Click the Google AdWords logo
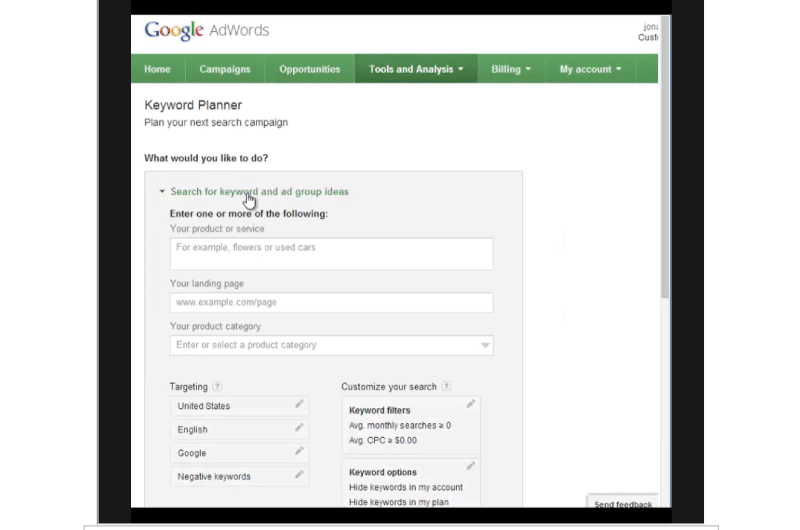The height and width of the screenshot is (530, 800). 207,31
